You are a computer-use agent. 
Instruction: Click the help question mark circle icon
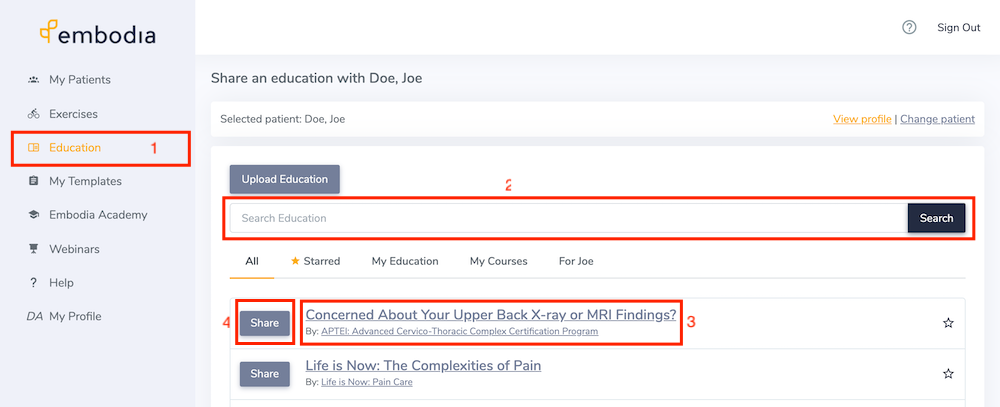pyautogui.click(x=909, y=27)
